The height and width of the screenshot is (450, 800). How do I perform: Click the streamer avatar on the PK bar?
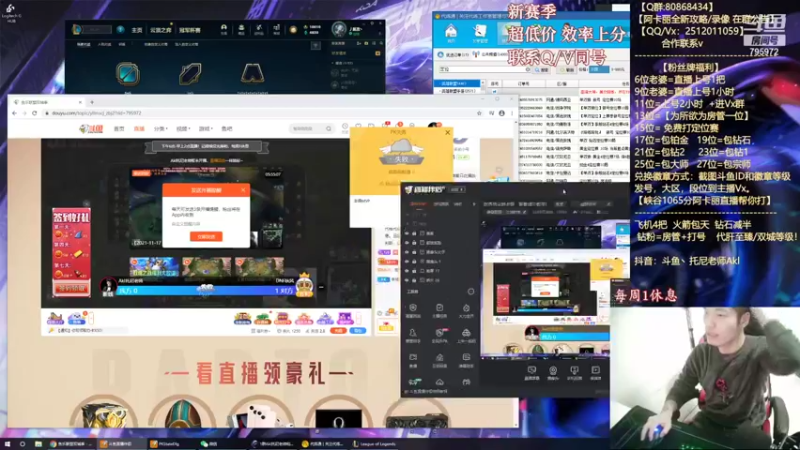[x=108, y=286]
